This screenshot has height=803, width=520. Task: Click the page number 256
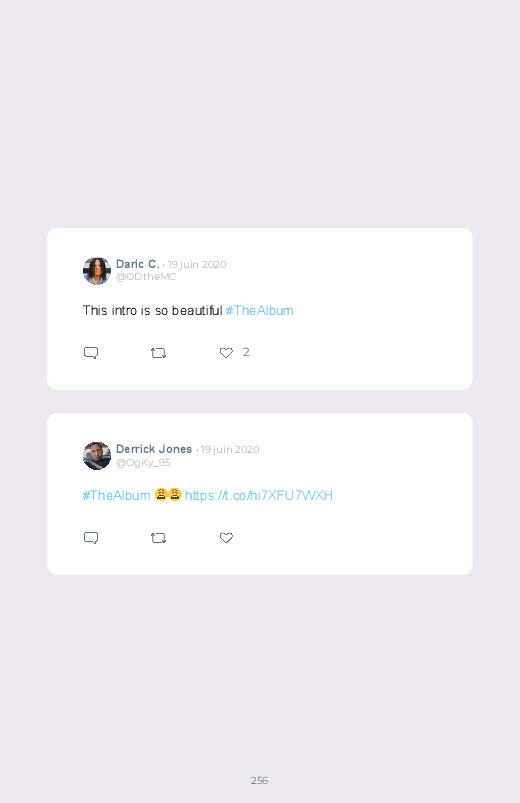pos(259,780)
